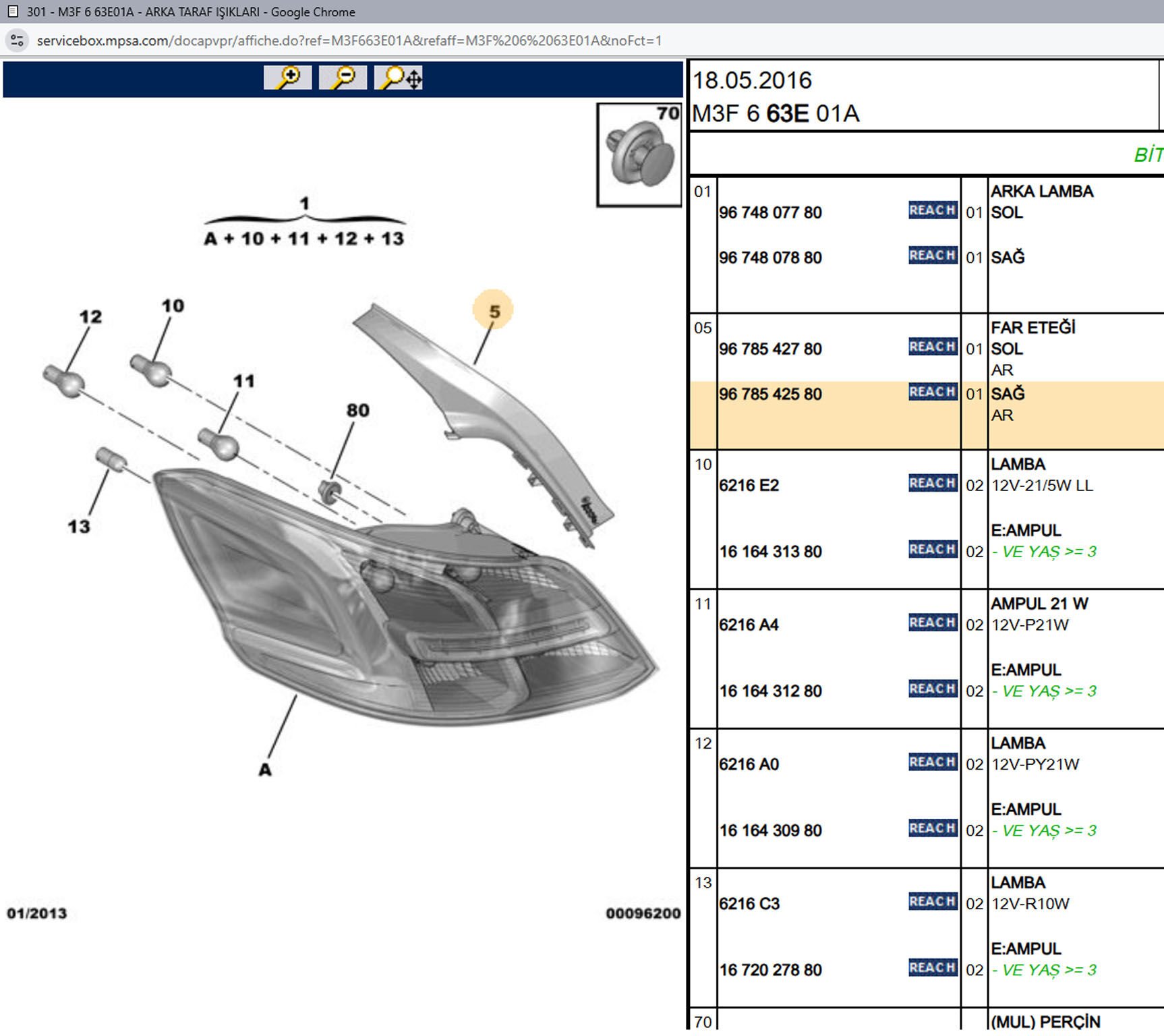Select highlighted callout 5 on the diagram
Screen dimensions: 1164x1036
click(494, 311)
